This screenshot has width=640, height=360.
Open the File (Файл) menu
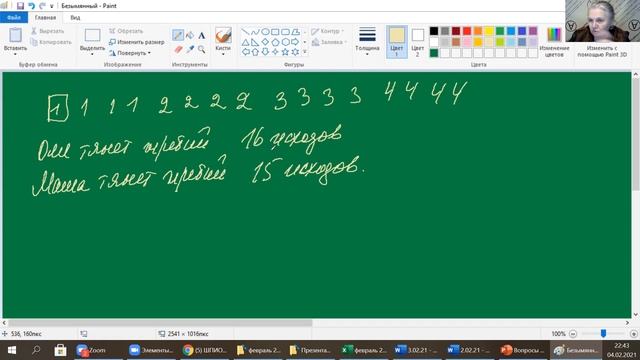[14, 18]
